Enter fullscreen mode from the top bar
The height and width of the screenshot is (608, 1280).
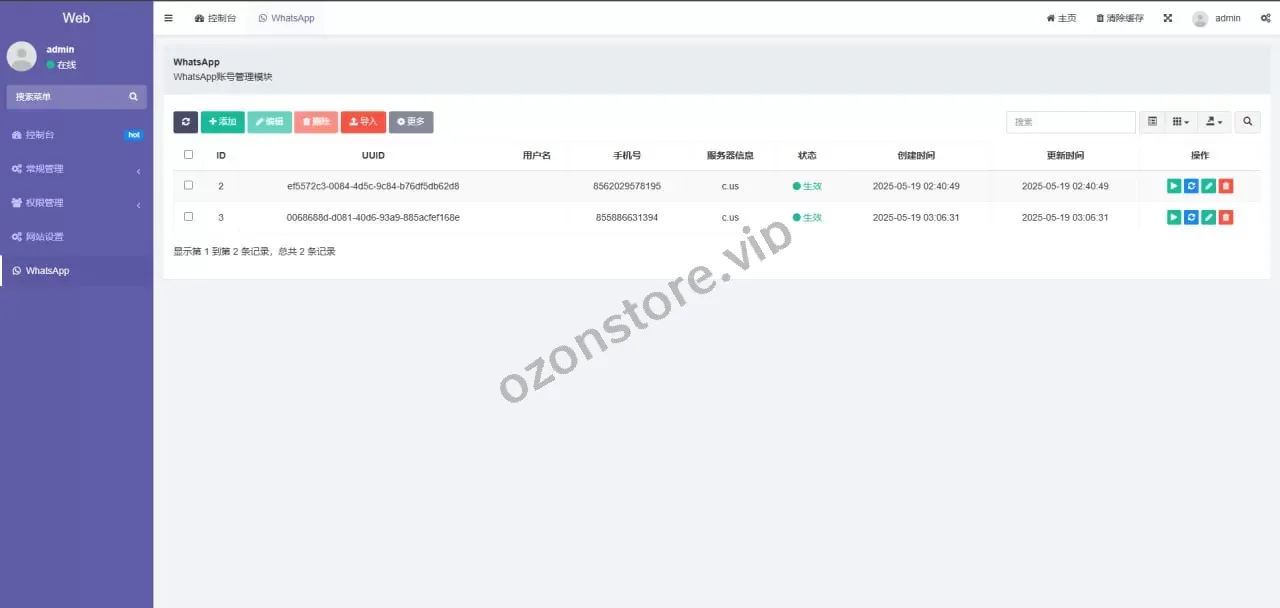pyautogui.click(x=1167, y=18)
